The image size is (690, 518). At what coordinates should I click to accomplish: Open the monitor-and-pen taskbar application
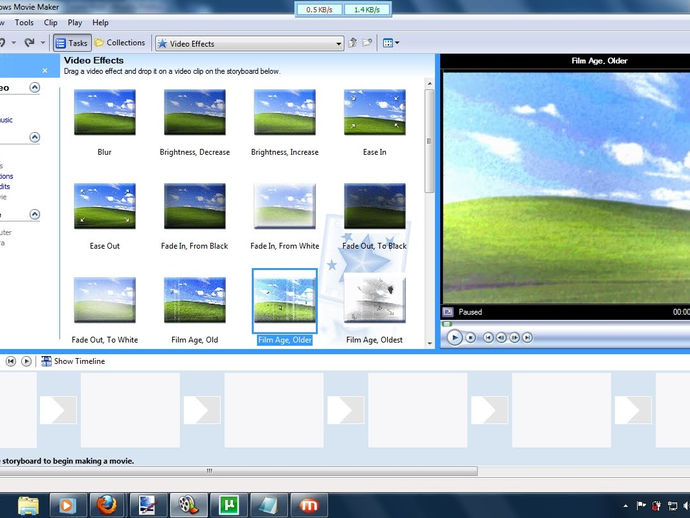147,505
